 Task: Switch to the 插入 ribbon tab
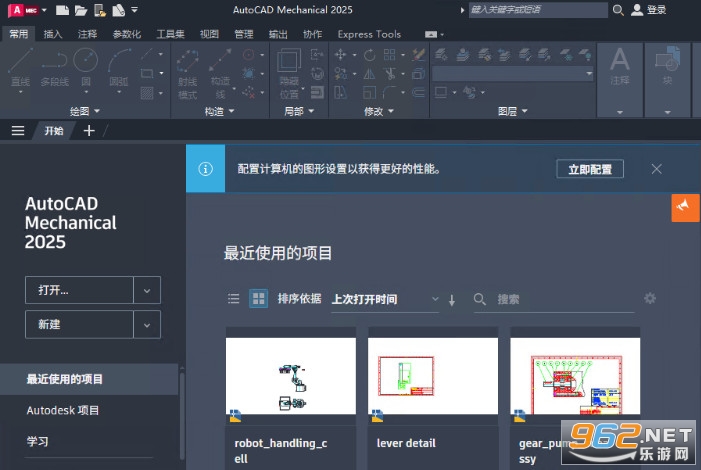point(53,34)
